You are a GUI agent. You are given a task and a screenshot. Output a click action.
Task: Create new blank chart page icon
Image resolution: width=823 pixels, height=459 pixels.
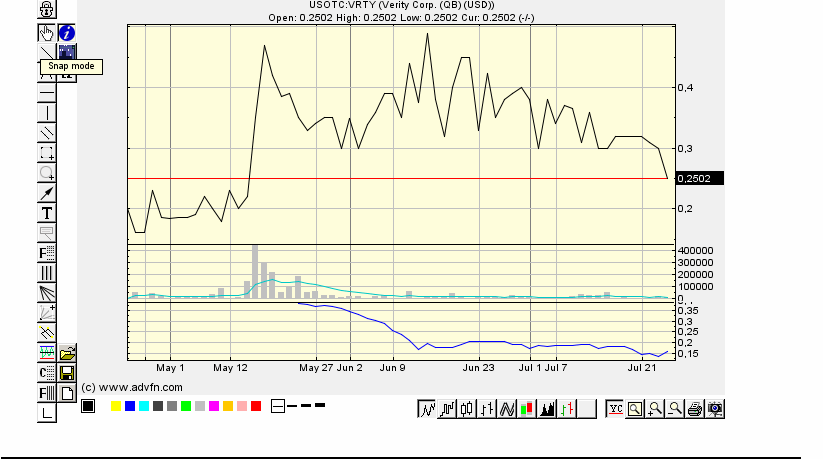[x=67, y=393]
